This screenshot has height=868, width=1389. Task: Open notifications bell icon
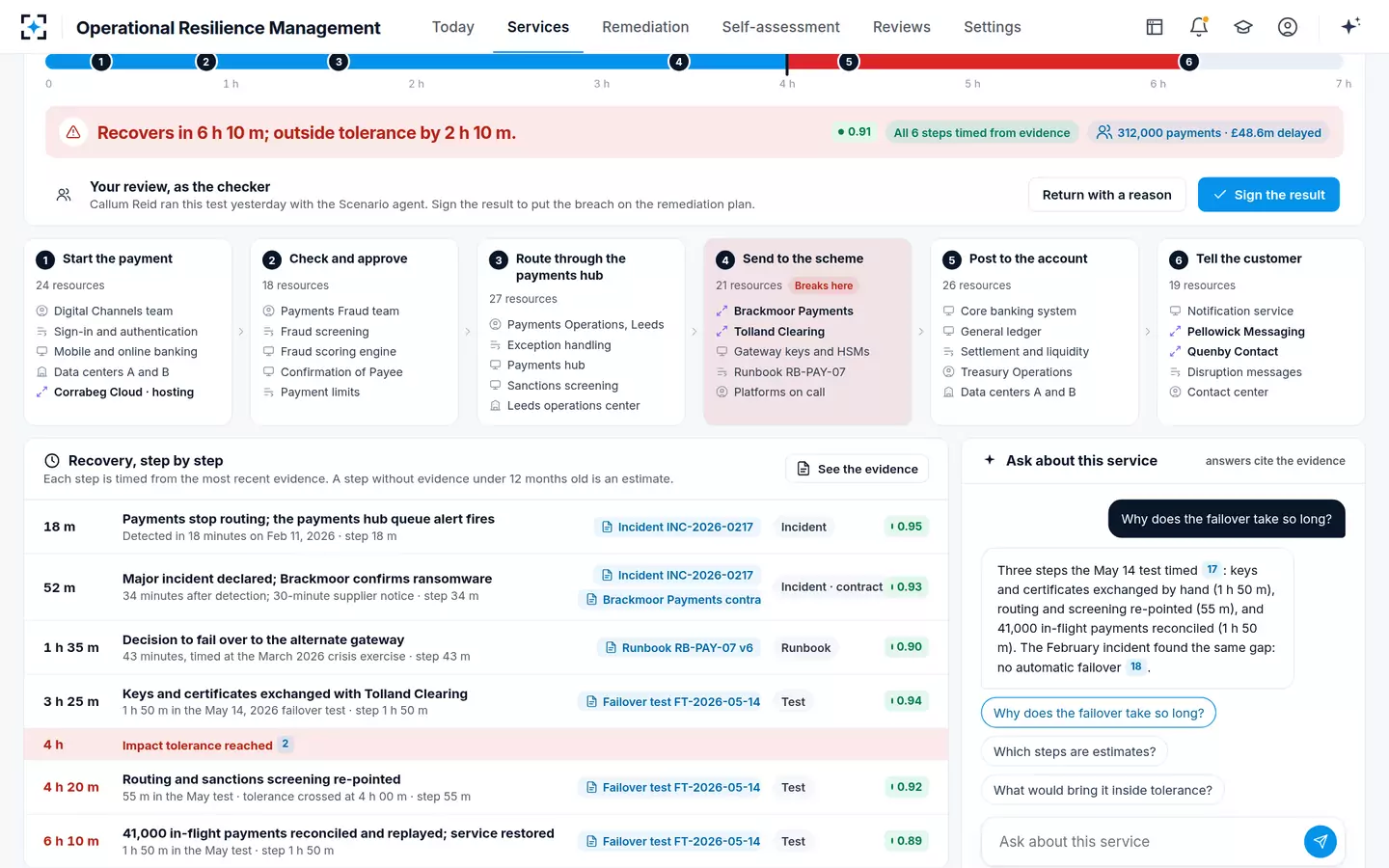pos(1199,27)
